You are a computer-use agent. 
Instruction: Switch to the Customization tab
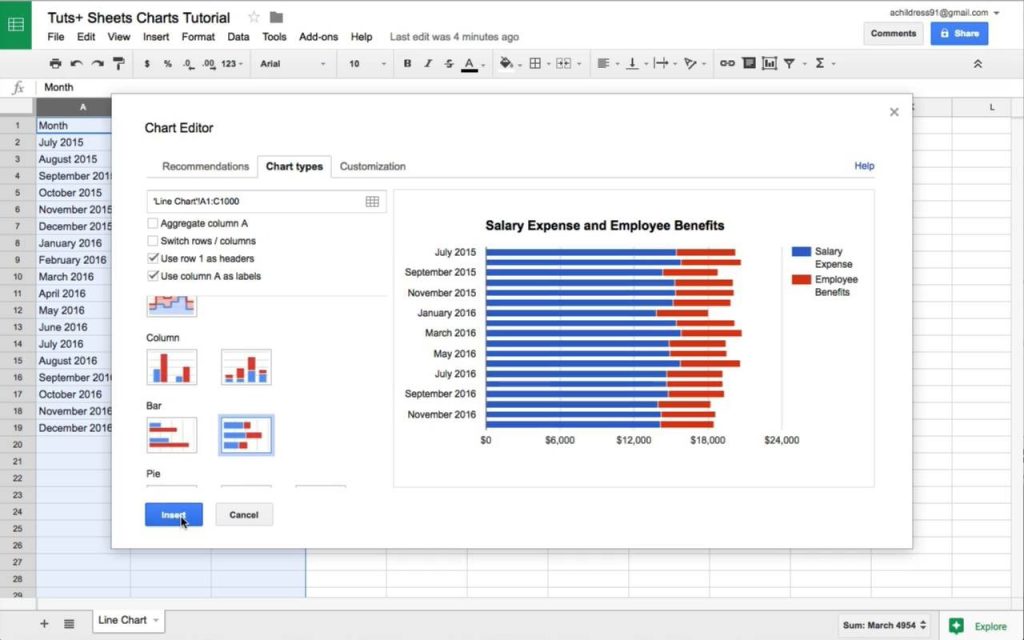[x=372, y=166]
